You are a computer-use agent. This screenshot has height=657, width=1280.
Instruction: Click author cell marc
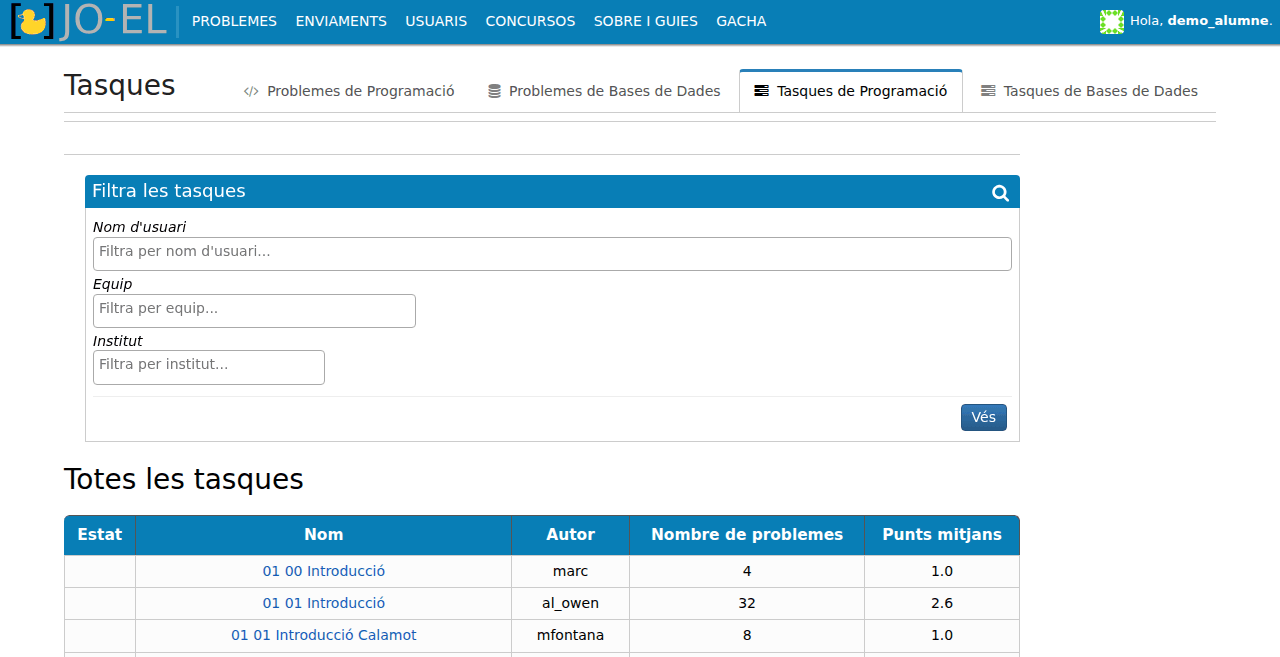point(571,571)
